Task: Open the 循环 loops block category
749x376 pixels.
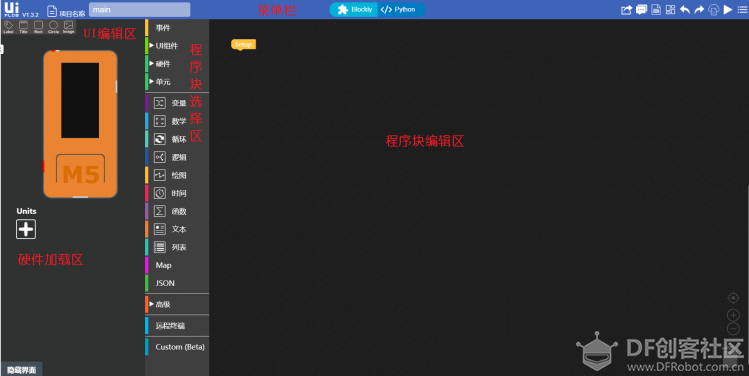Action: click(177, 139)
